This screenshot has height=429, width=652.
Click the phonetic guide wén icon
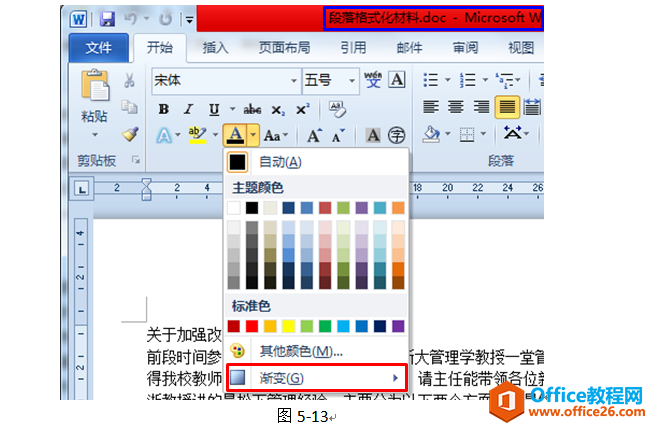click(373, 79)
